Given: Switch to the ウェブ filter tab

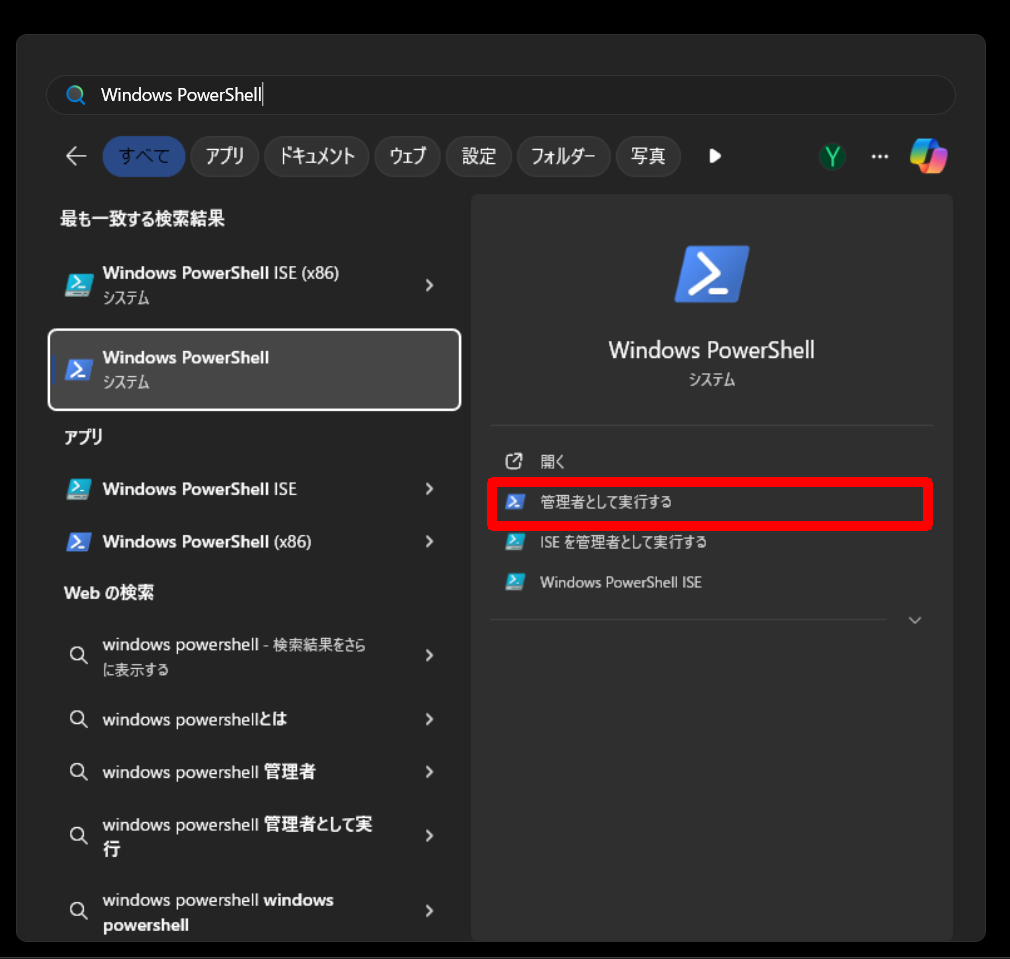Looking at the screenshot, I should click(408, 156).
